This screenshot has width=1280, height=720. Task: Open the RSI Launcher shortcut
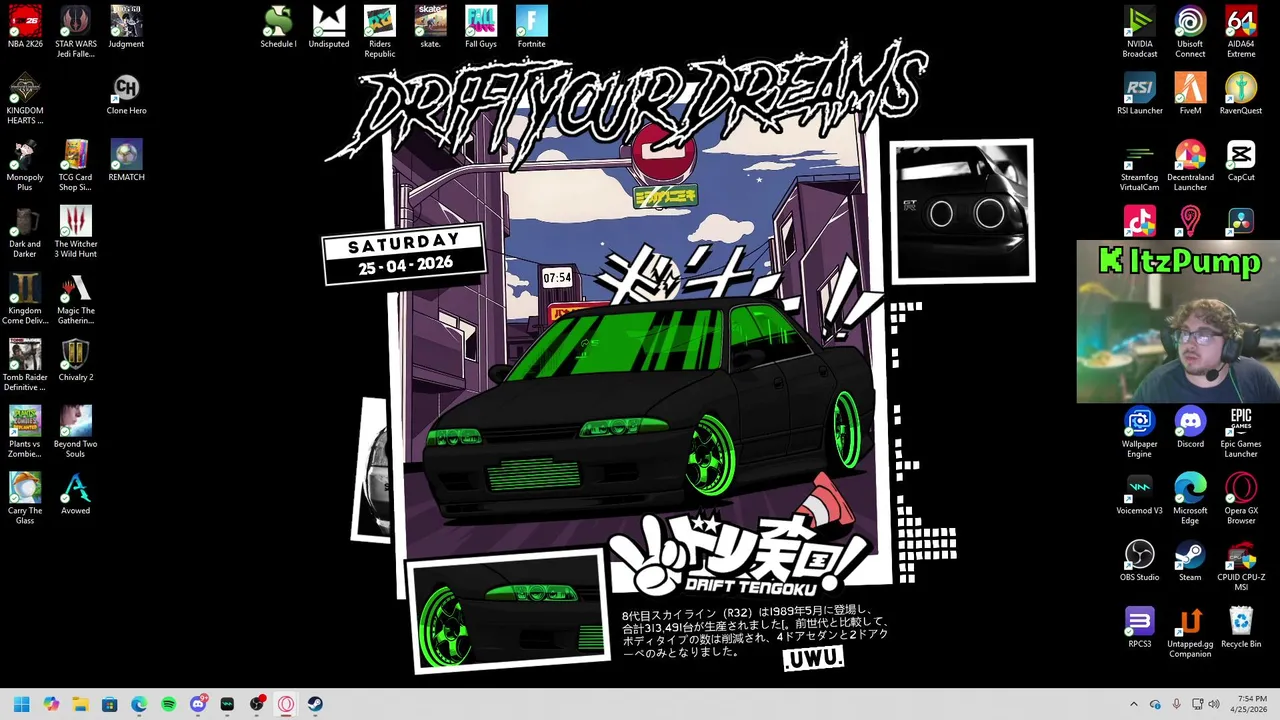1140,95
